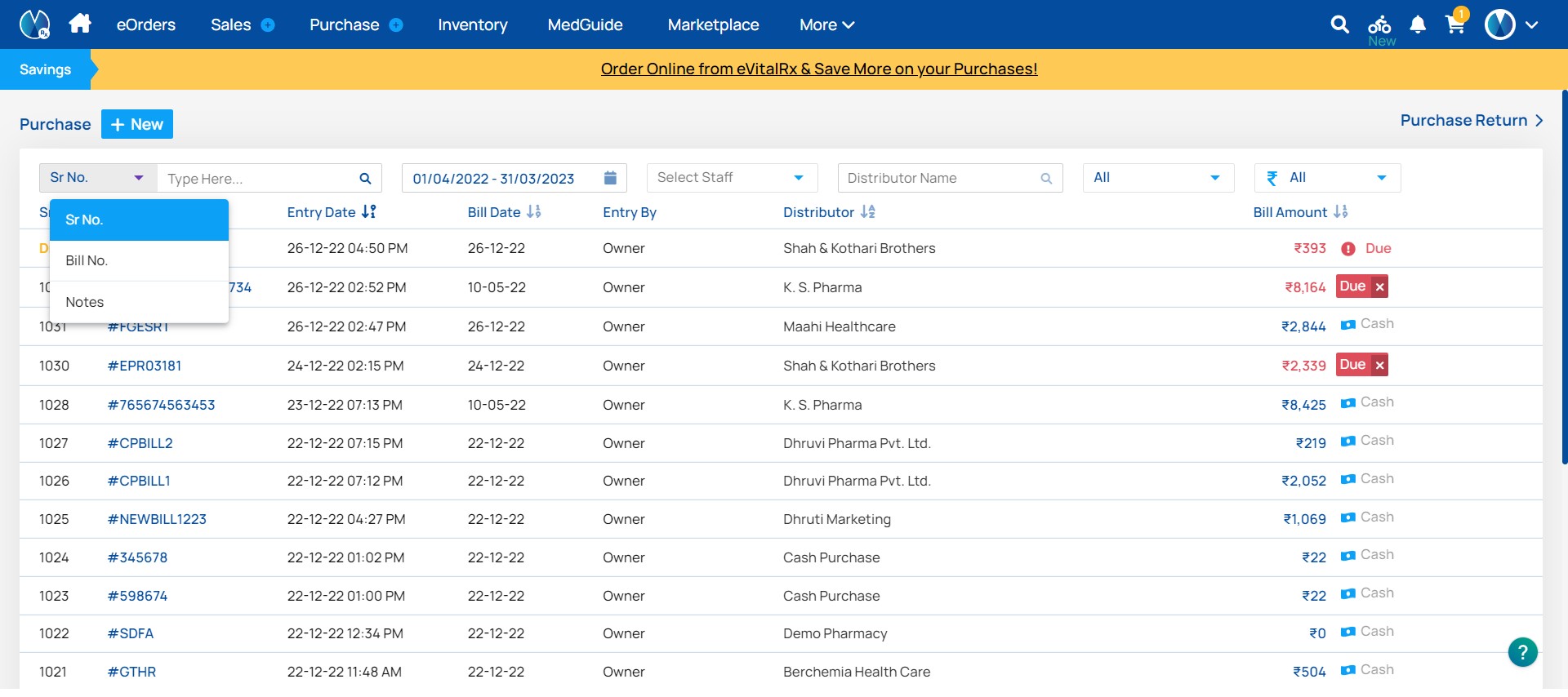Screen dimensions: 1568x697
Task: Expand the More menu
Action: tap(826, 25)
